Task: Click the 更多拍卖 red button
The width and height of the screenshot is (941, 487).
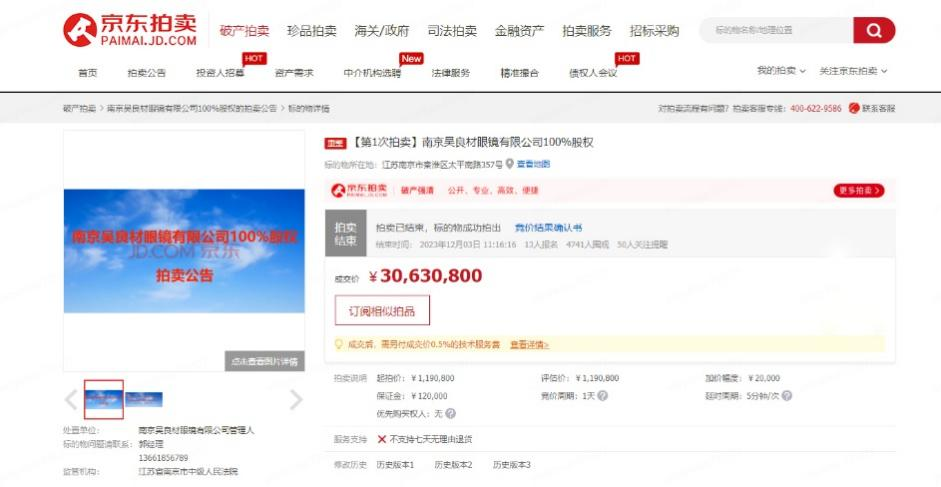Action: [x=858, y=190]
